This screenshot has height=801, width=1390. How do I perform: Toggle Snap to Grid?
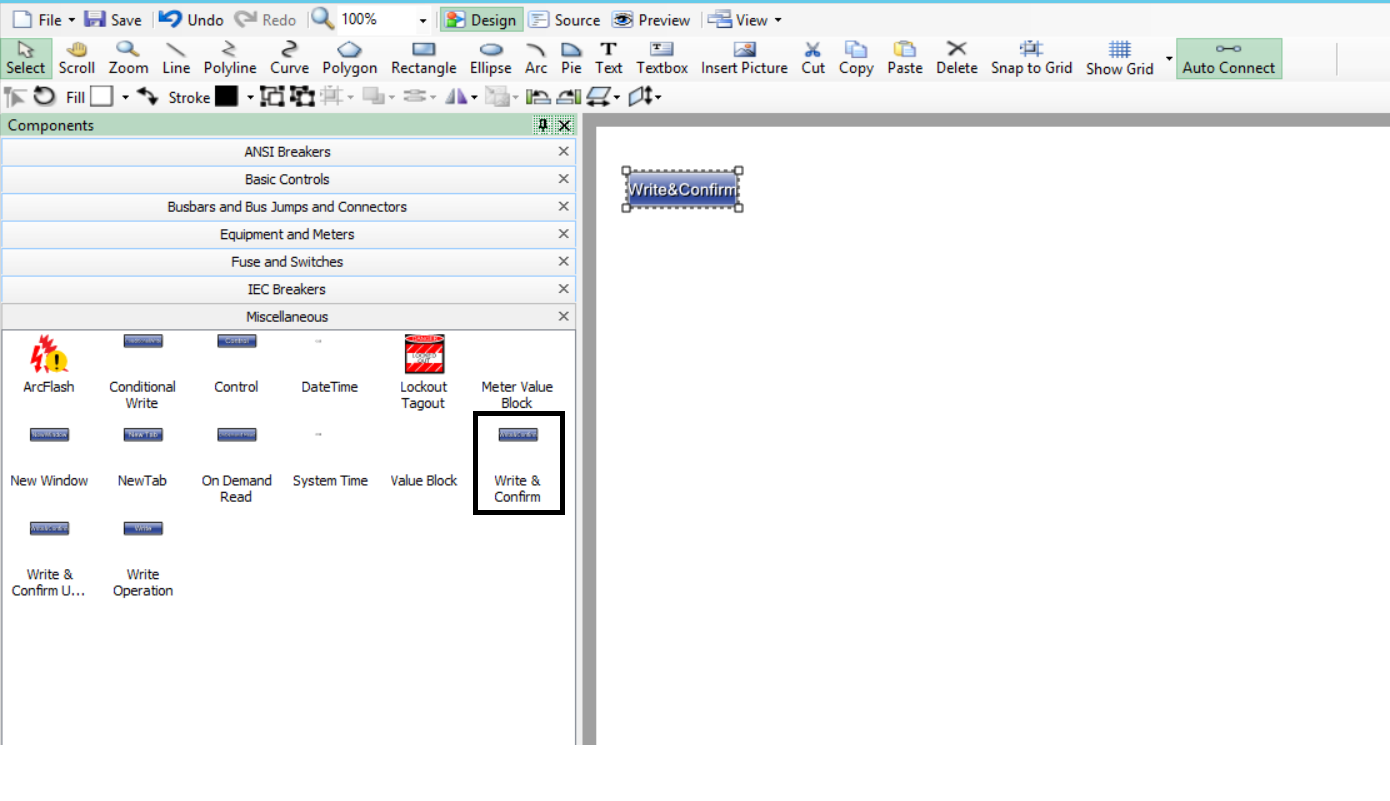[x=1031, y=58]
